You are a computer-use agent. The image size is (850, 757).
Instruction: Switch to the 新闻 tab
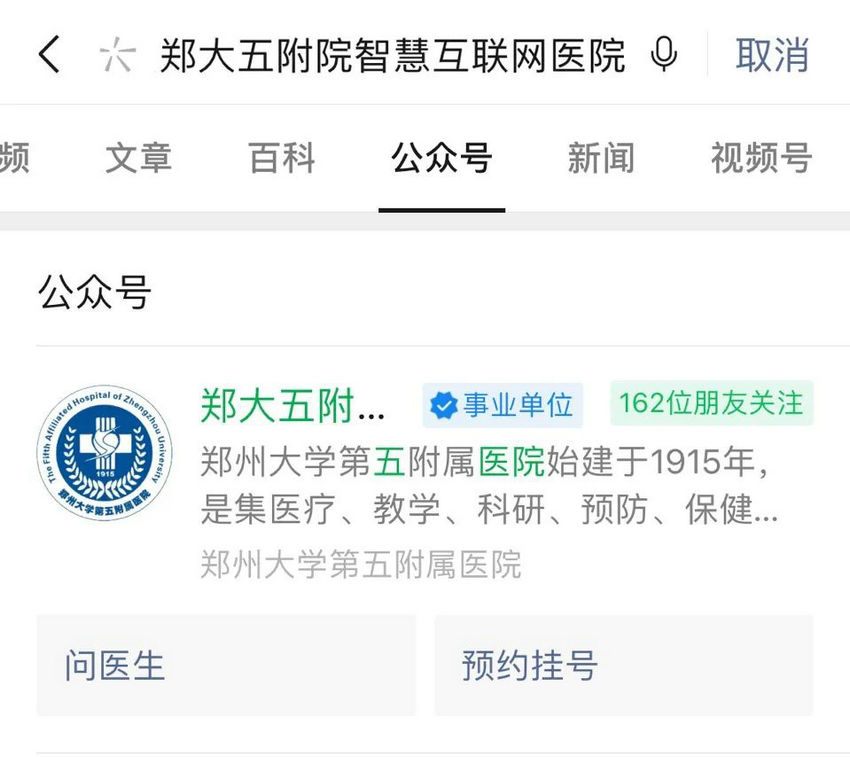tap(601, 158)
